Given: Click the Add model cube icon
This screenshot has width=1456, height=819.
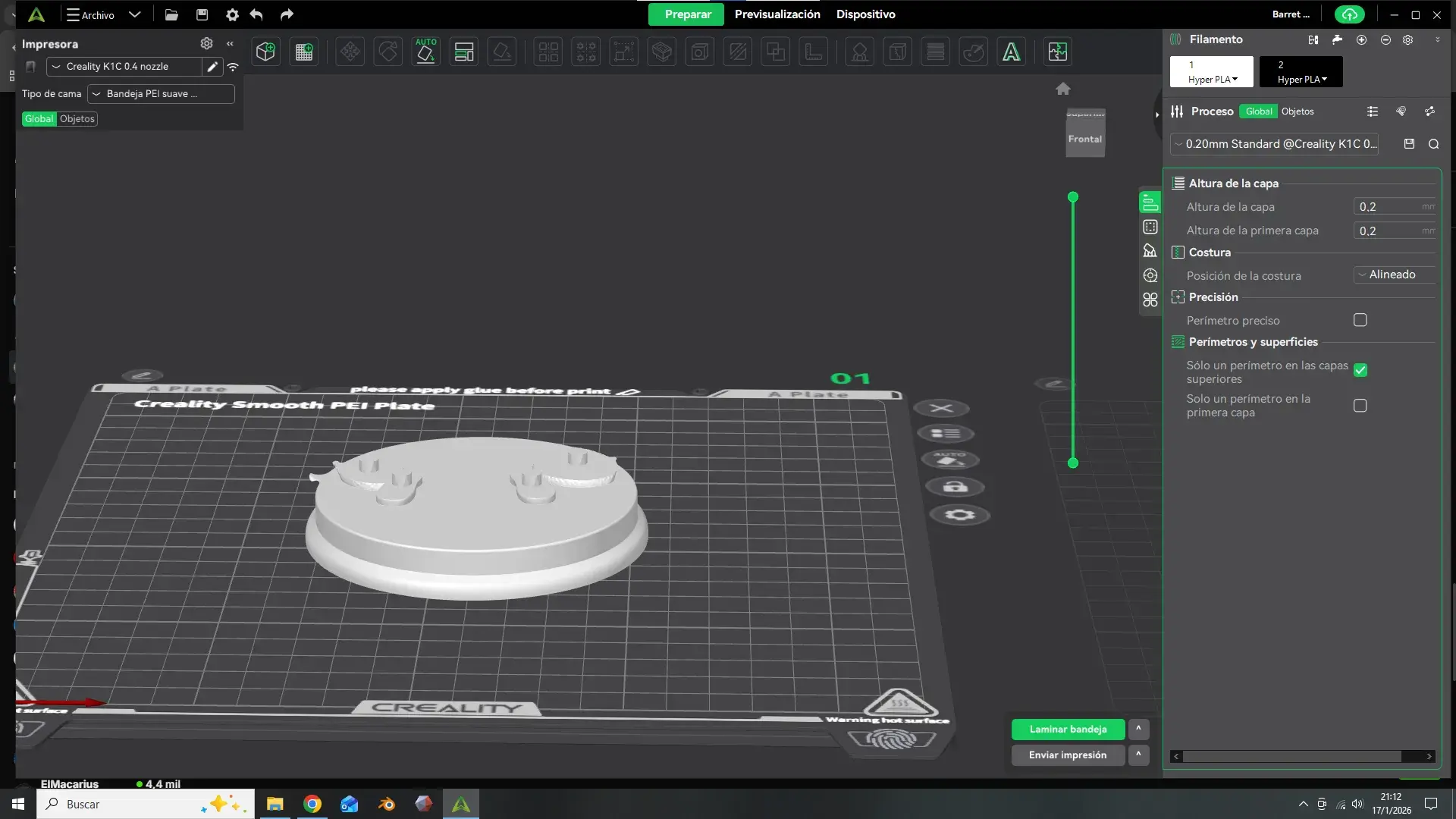Looking at the screenshot, I should click(x=265, y=52).
